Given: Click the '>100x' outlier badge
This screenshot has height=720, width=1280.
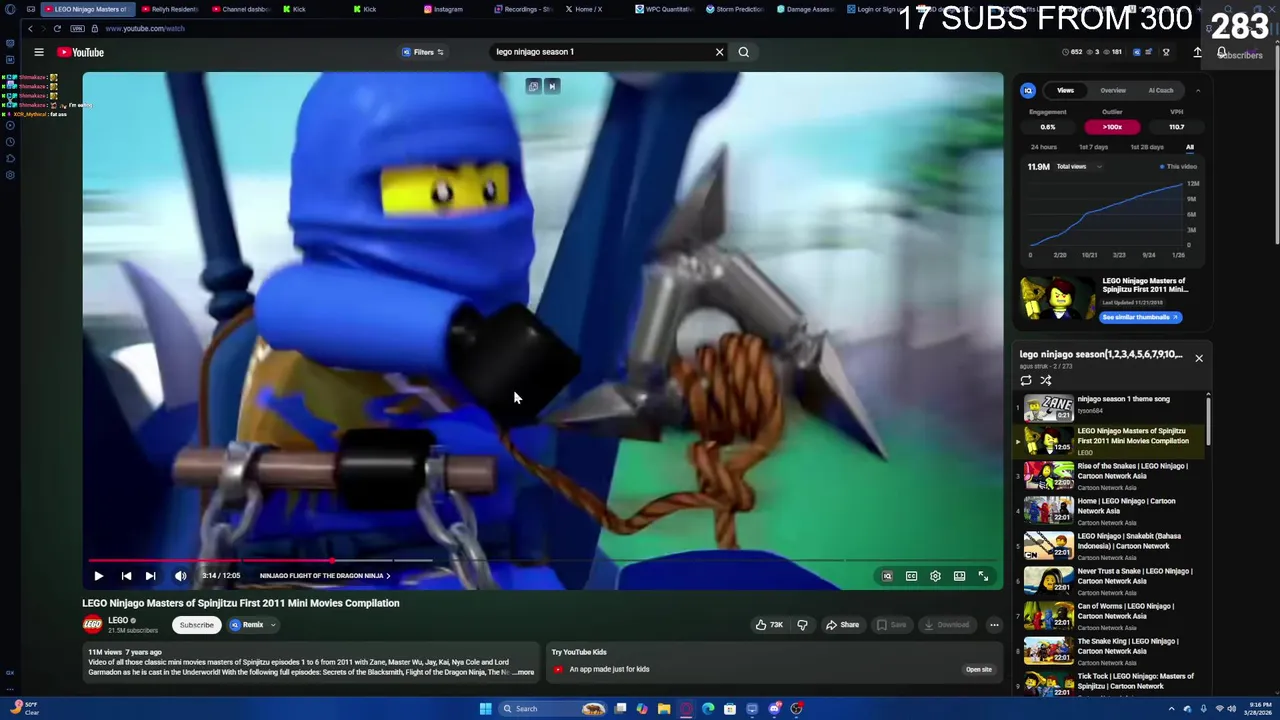Looking at the screenshot, I should click(x=1112, y=127).
